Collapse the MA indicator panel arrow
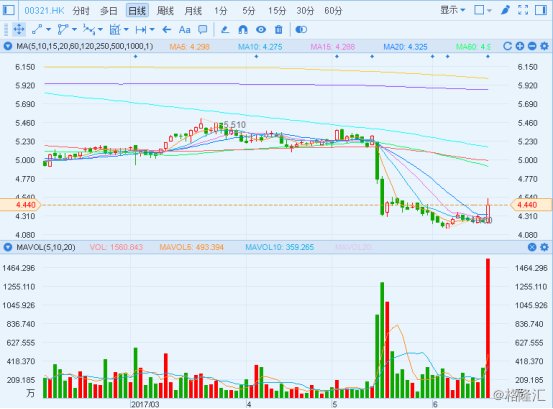Image resolution: width=553 pixels, height=409 pixels. 7,46
